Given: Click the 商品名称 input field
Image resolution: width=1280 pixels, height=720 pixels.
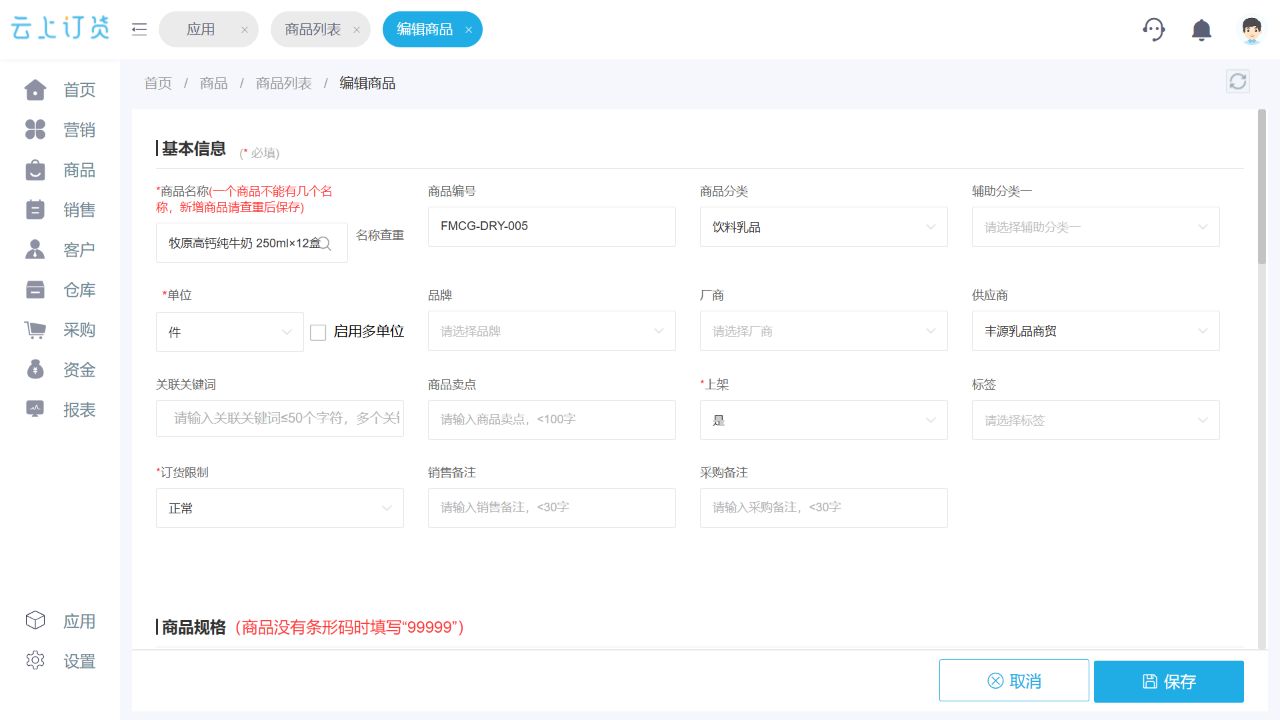Looking at the screenshot, I should [252, 243].
